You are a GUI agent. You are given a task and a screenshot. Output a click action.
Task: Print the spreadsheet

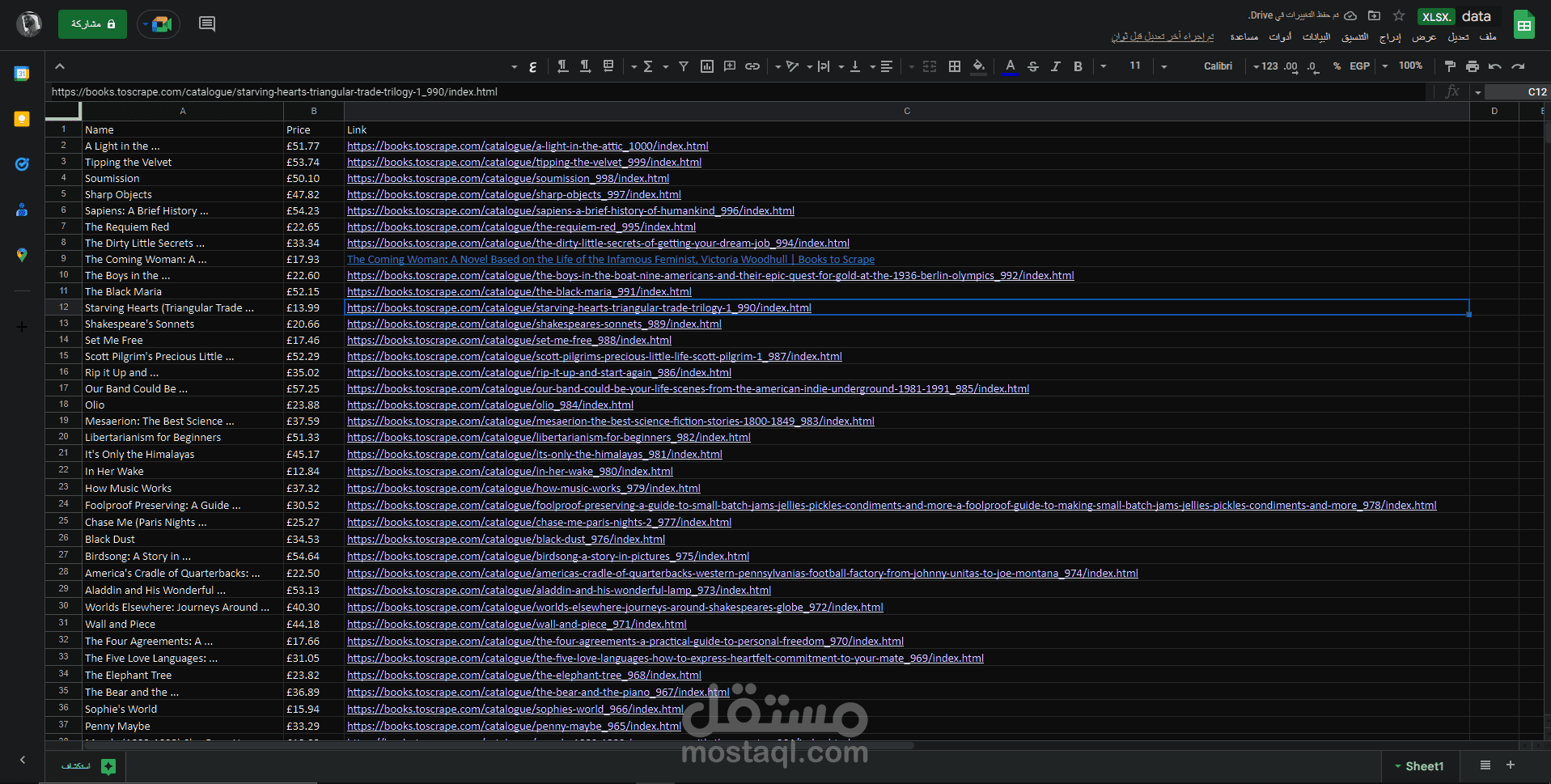tap(1473, 66)
